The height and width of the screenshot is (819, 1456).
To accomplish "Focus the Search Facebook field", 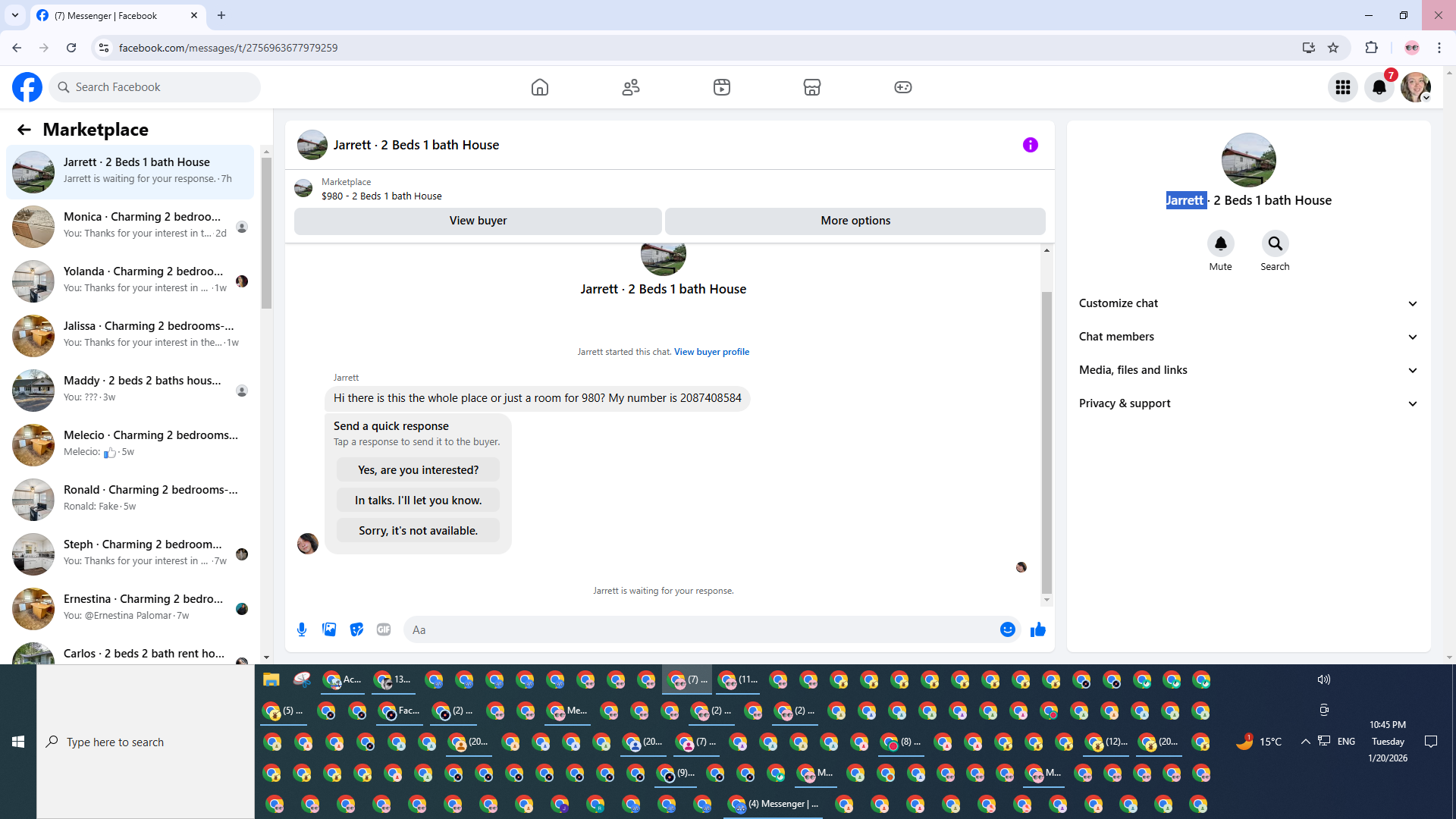I will (155, 87).
